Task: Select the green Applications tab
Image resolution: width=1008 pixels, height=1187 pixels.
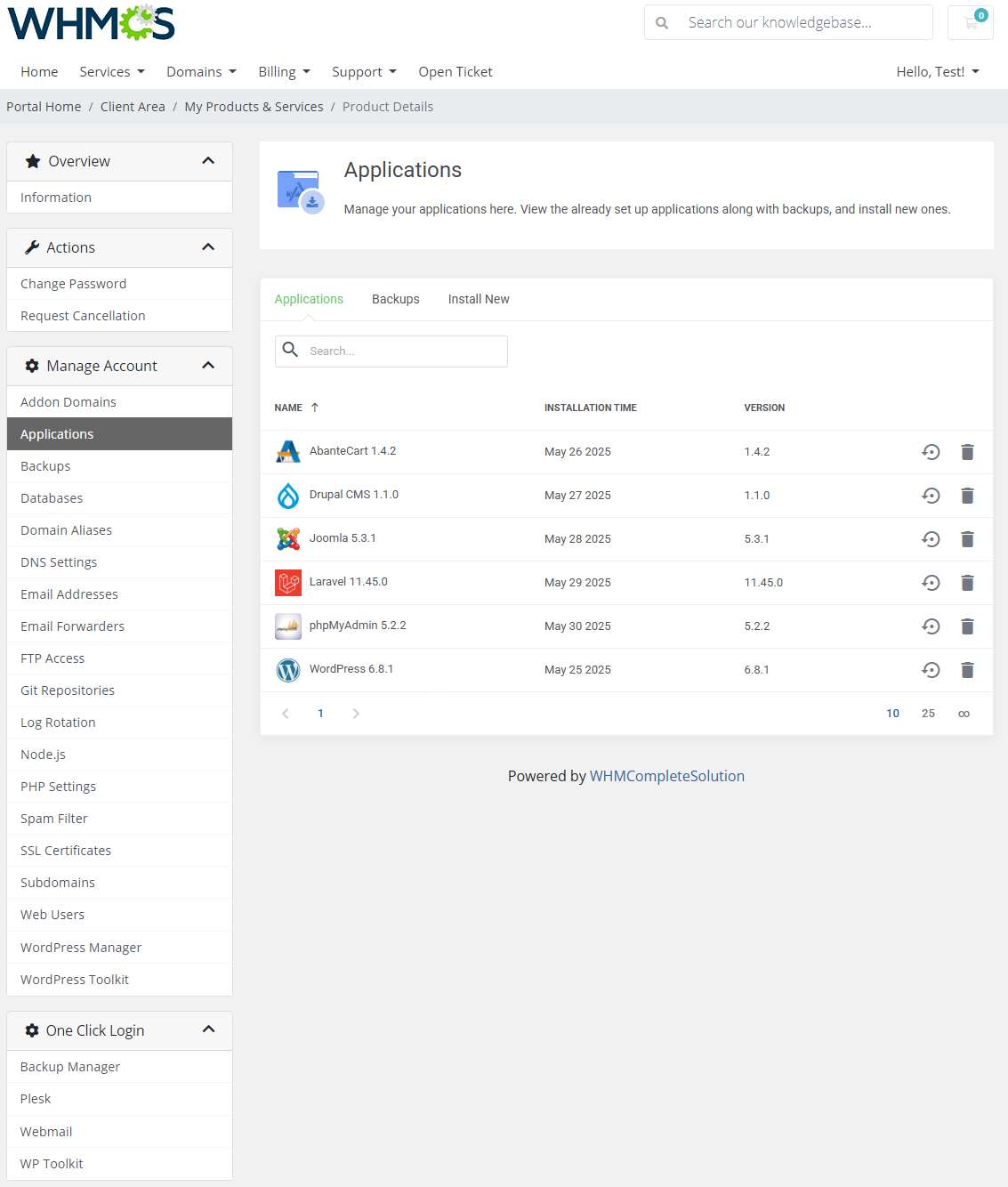Action: pos(309,299)
